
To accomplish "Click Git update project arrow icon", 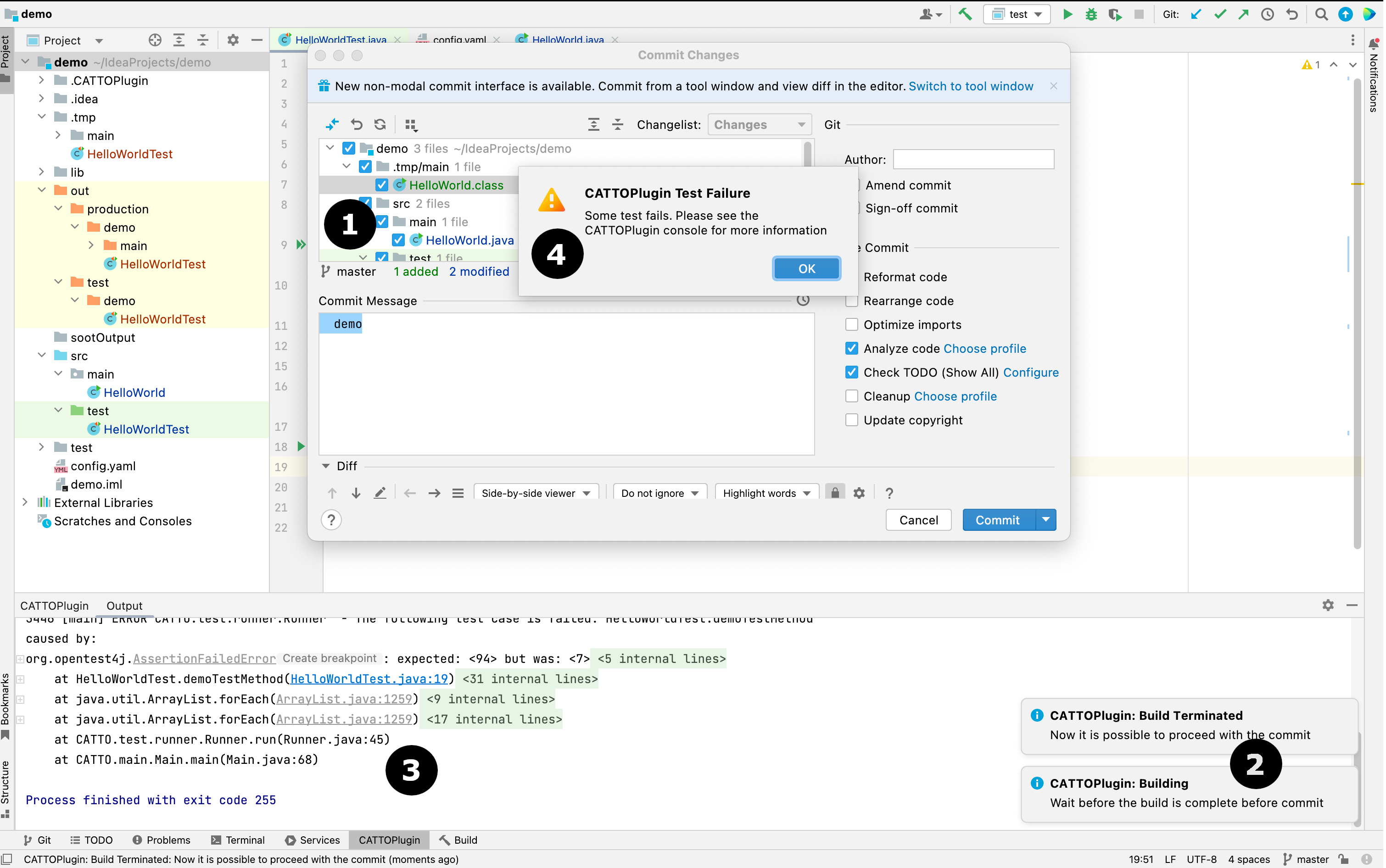I will pyautogui.click(x=1196, y=14).
